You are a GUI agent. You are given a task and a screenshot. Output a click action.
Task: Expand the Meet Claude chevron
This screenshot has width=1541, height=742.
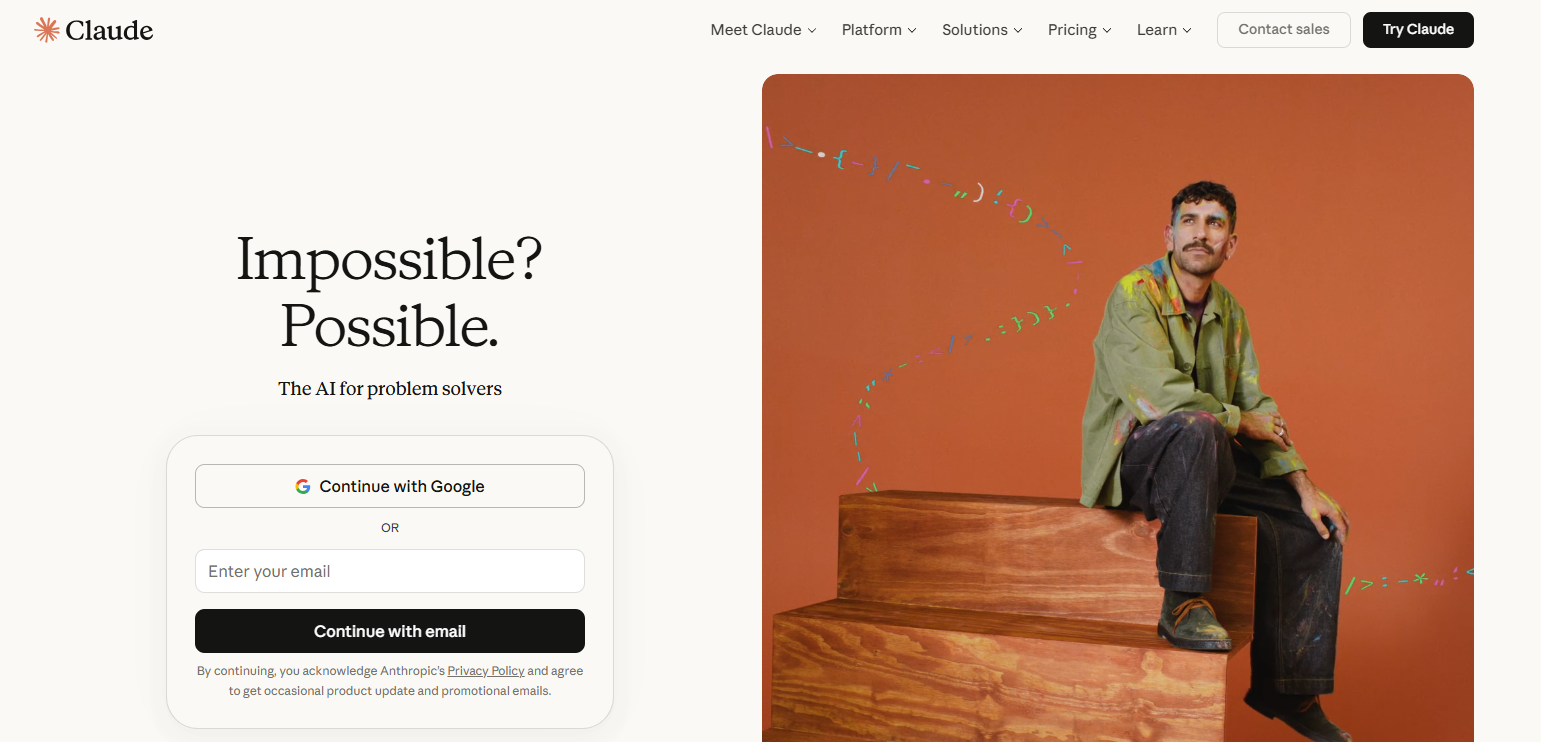tap(812, 31)
